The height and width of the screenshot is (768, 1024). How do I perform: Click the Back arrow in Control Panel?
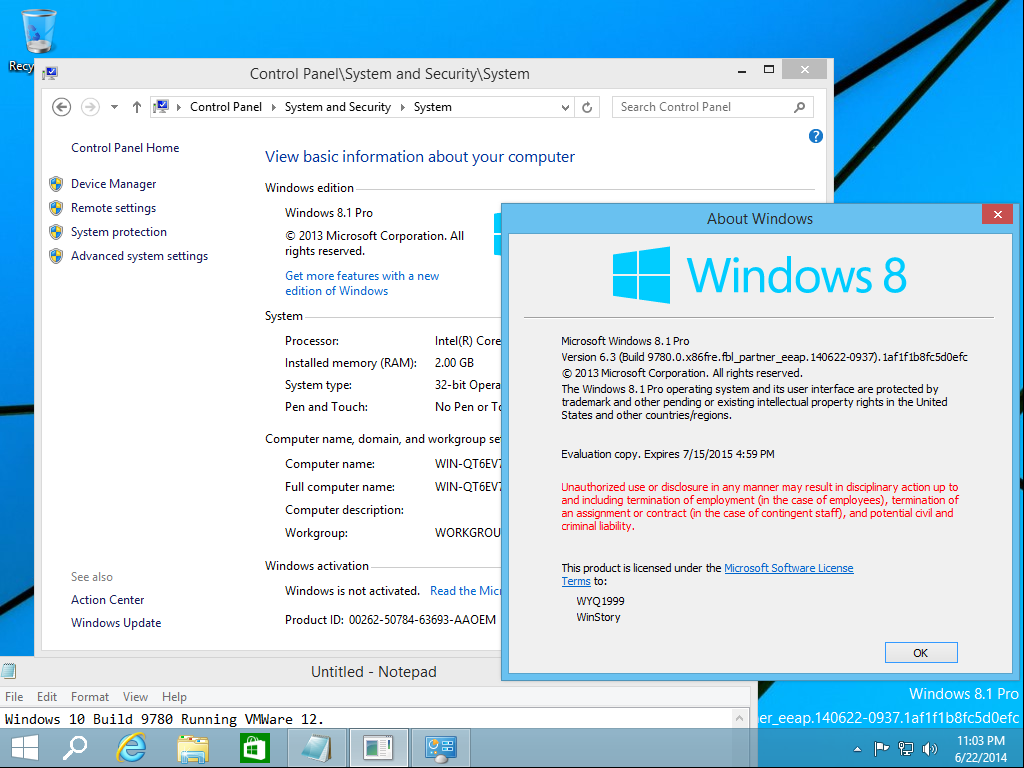[61, 107]
